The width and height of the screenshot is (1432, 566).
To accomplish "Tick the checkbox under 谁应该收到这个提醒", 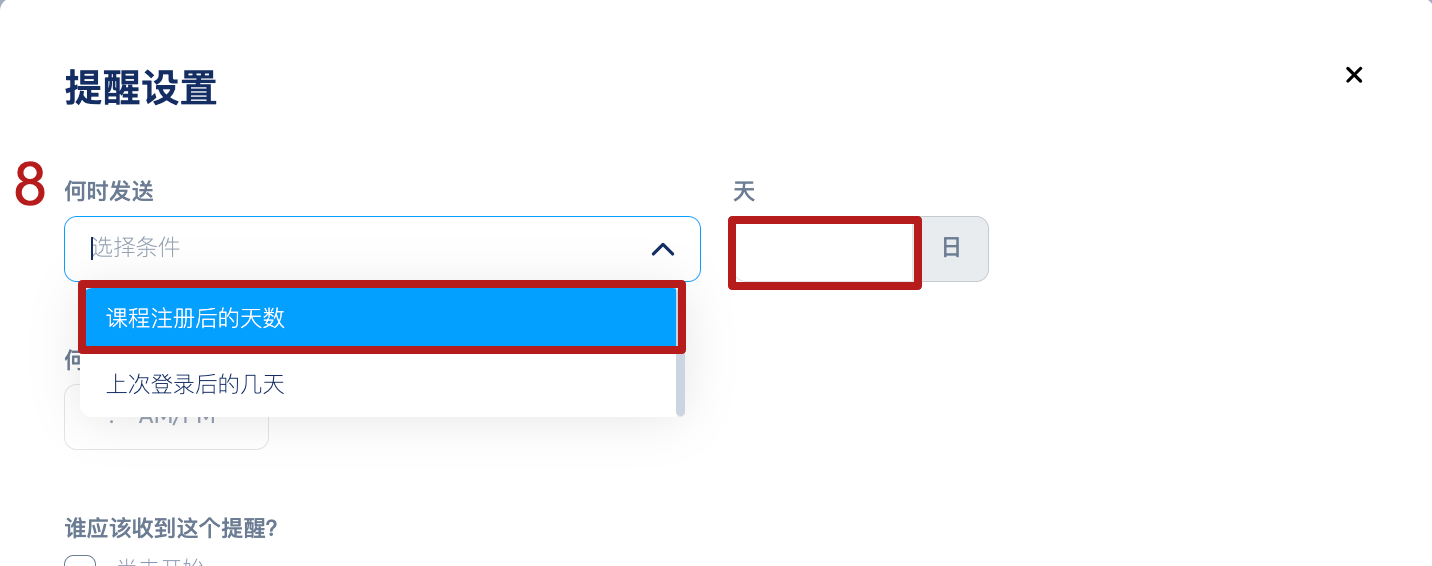I will pos(80,560).
